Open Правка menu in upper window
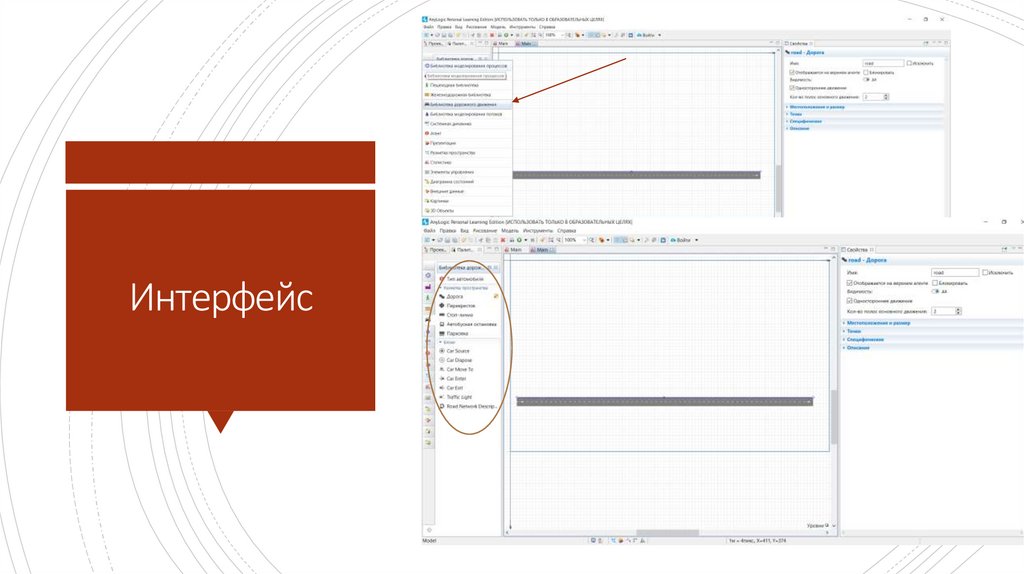The width and height of the screenshot is (1024, 574). [x=444, y=27]
